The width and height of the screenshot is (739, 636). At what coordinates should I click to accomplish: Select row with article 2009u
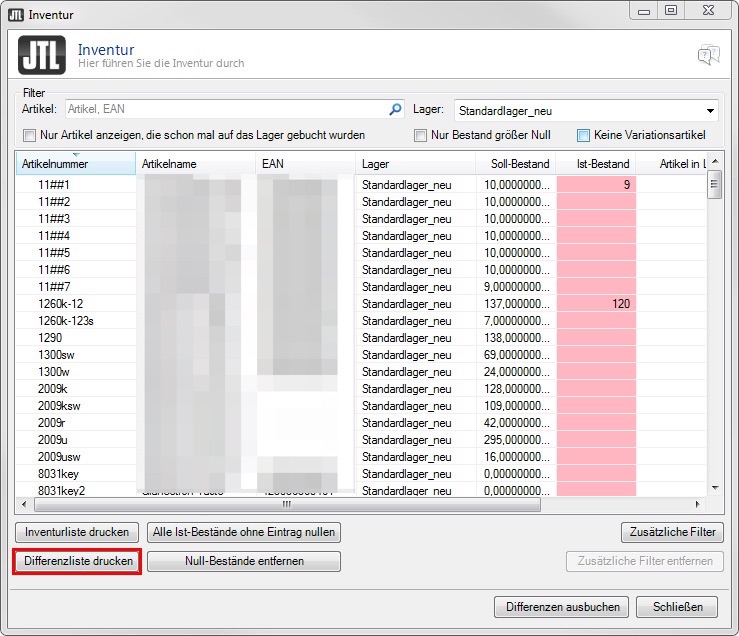click(361, 439)
